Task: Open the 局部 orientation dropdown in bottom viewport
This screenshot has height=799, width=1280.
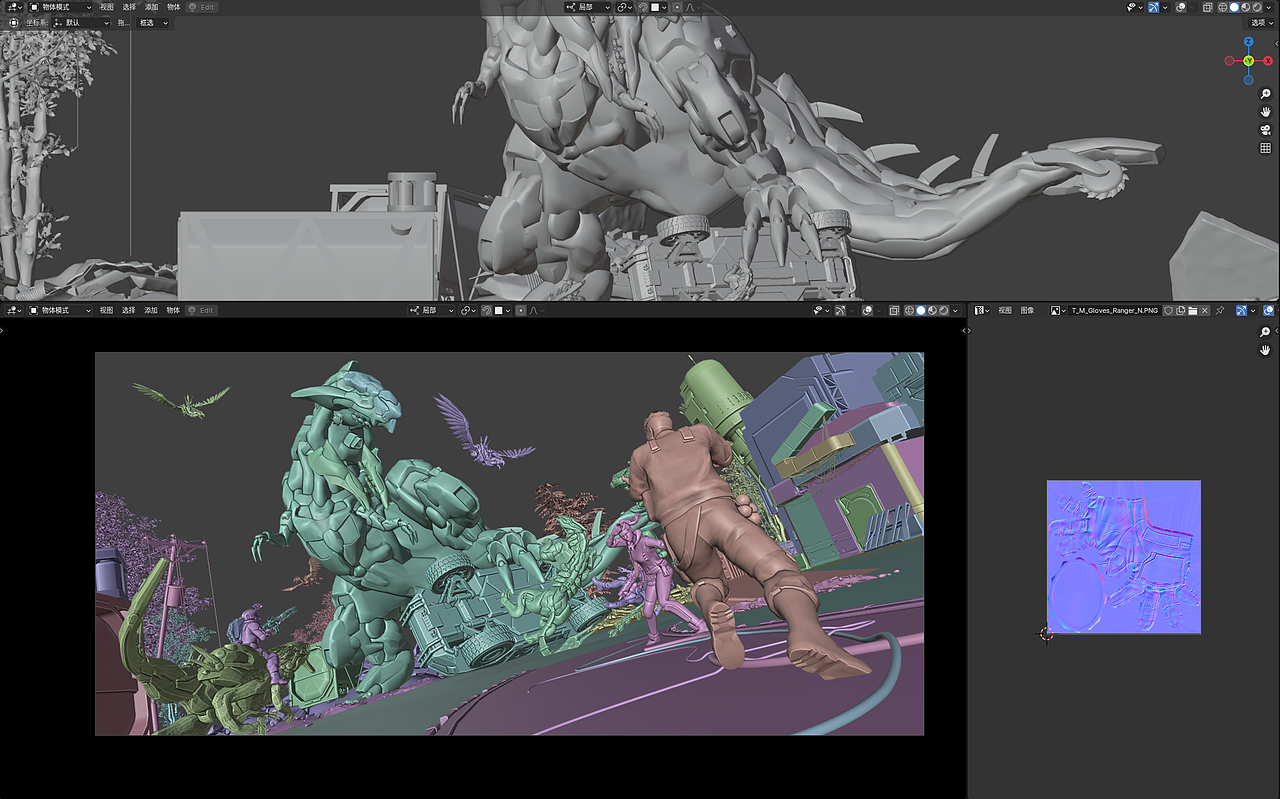Action: 432,310
